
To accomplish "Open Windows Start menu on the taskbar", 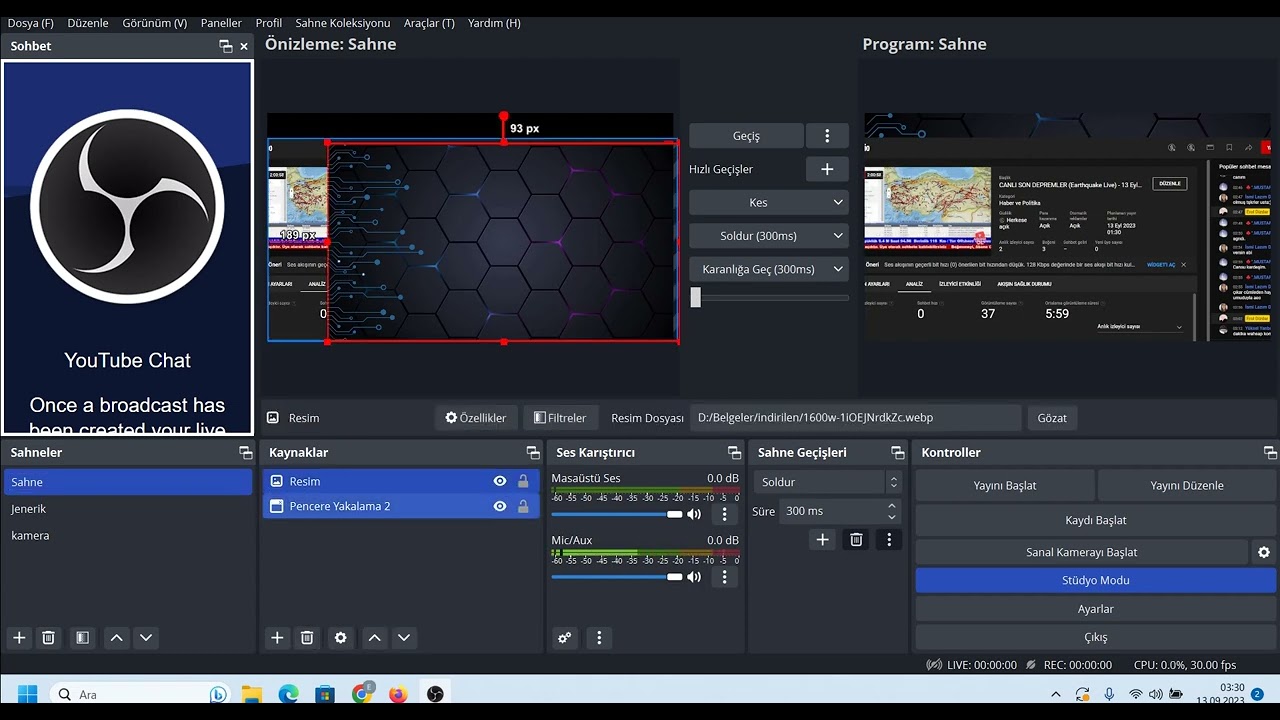I will click(27, 694).
